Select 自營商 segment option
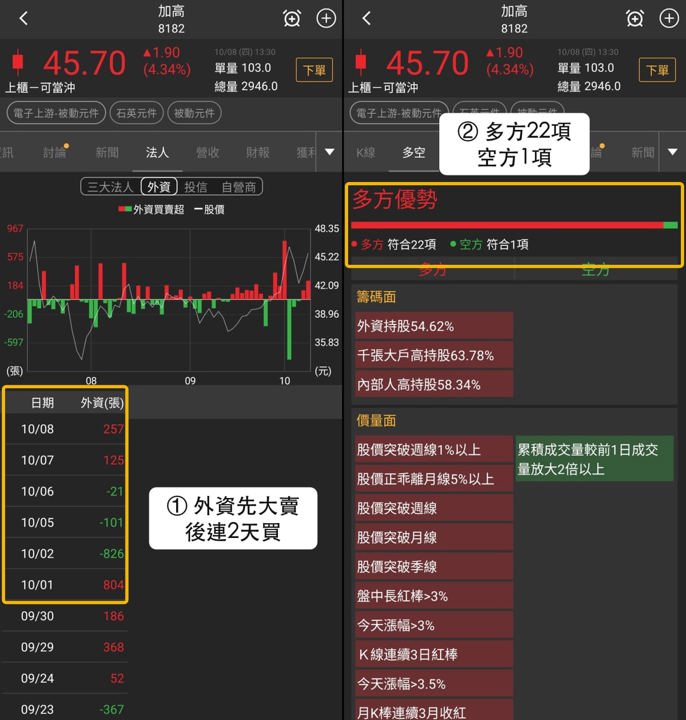 tap(238, 187)
